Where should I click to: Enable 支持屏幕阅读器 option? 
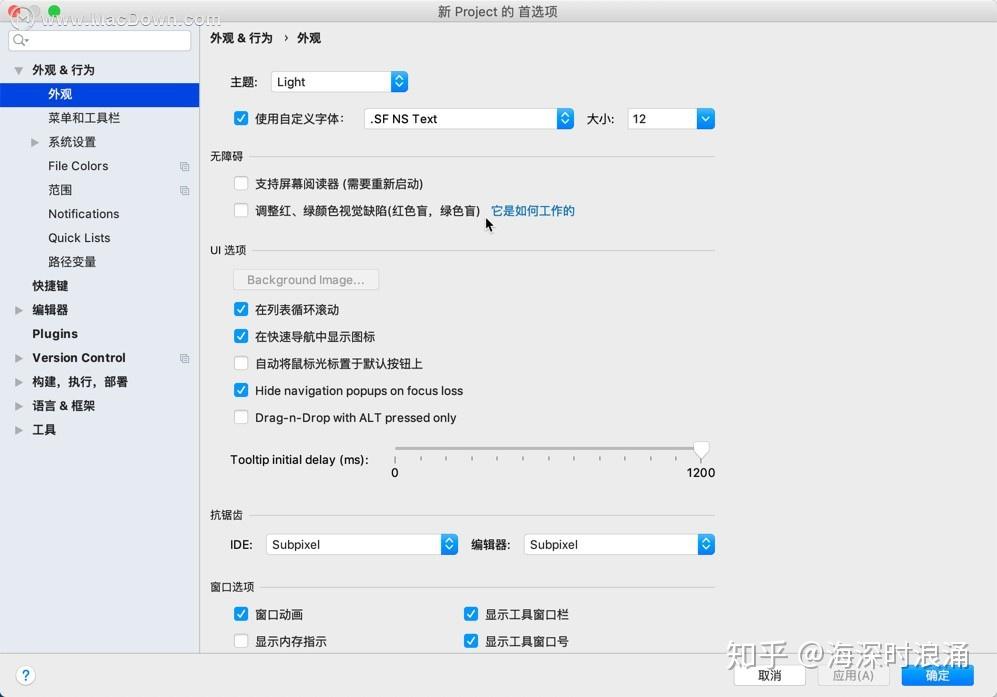[x=241, y=183]
